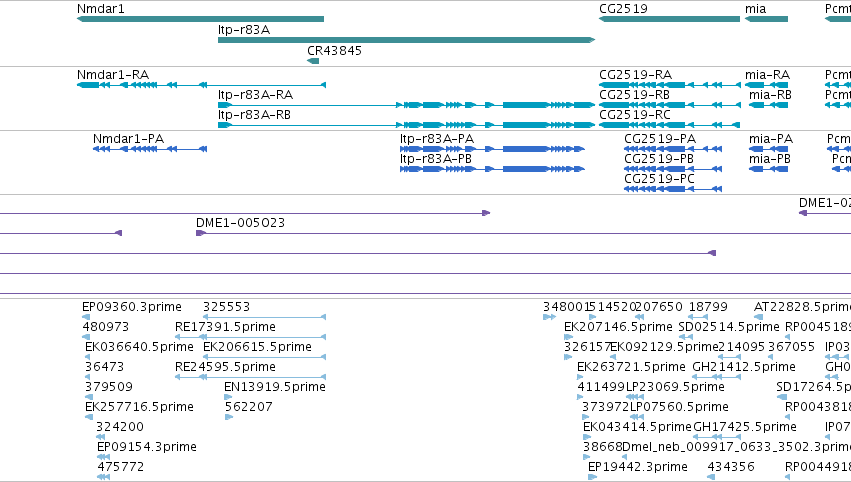Click the EK043414.5prime label
The width and height of the screenshot is (851, 482).
638,427
